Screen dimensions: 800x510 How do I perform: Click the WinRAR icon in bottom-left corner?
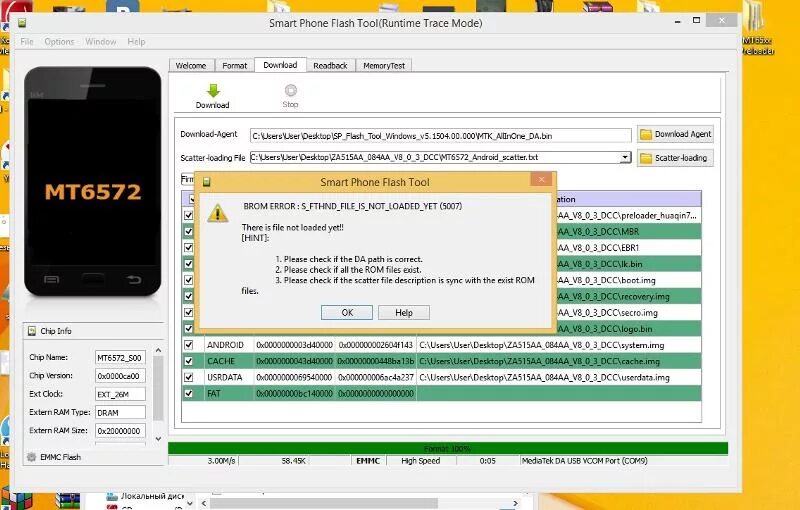[68, 501]
